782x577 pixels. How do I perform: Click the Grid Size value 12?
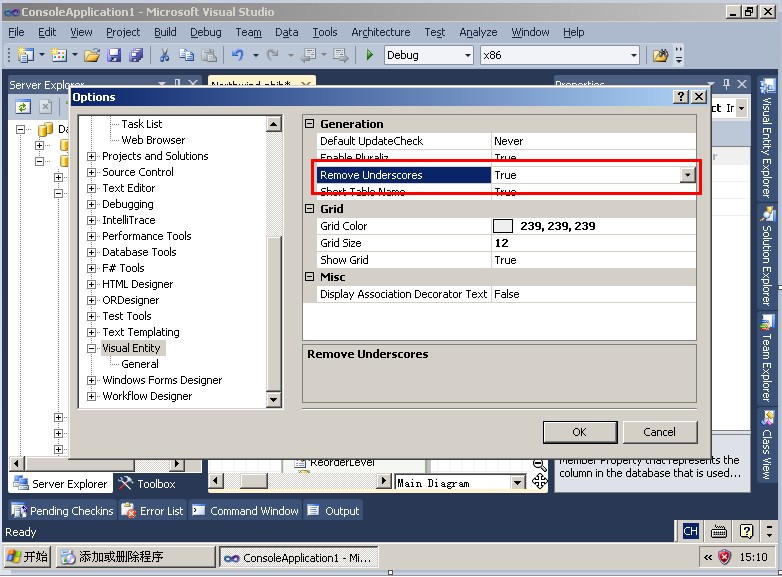click(x=501, y=243)
